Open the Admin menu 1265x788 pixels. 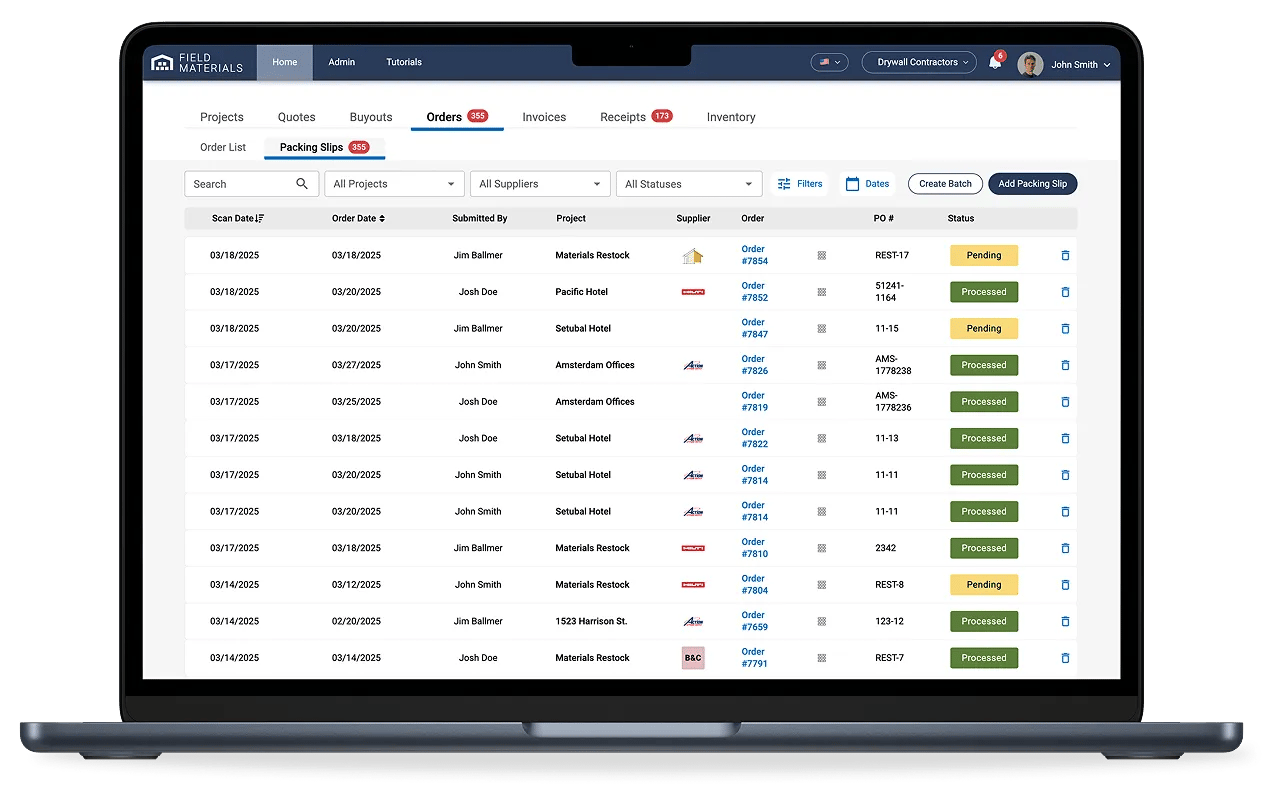pos(342,62)
